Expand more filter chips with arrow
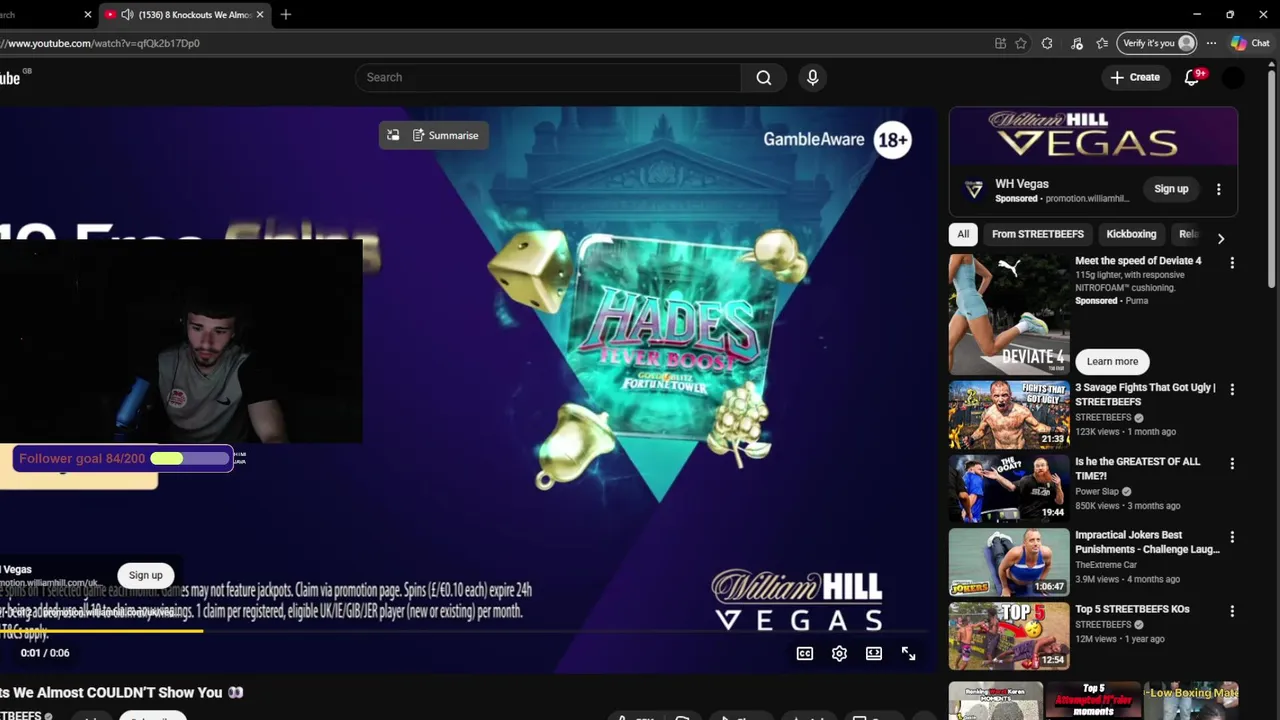Image resolution: width=1280 pixels, height=720 pixels. pos(1220,238)
